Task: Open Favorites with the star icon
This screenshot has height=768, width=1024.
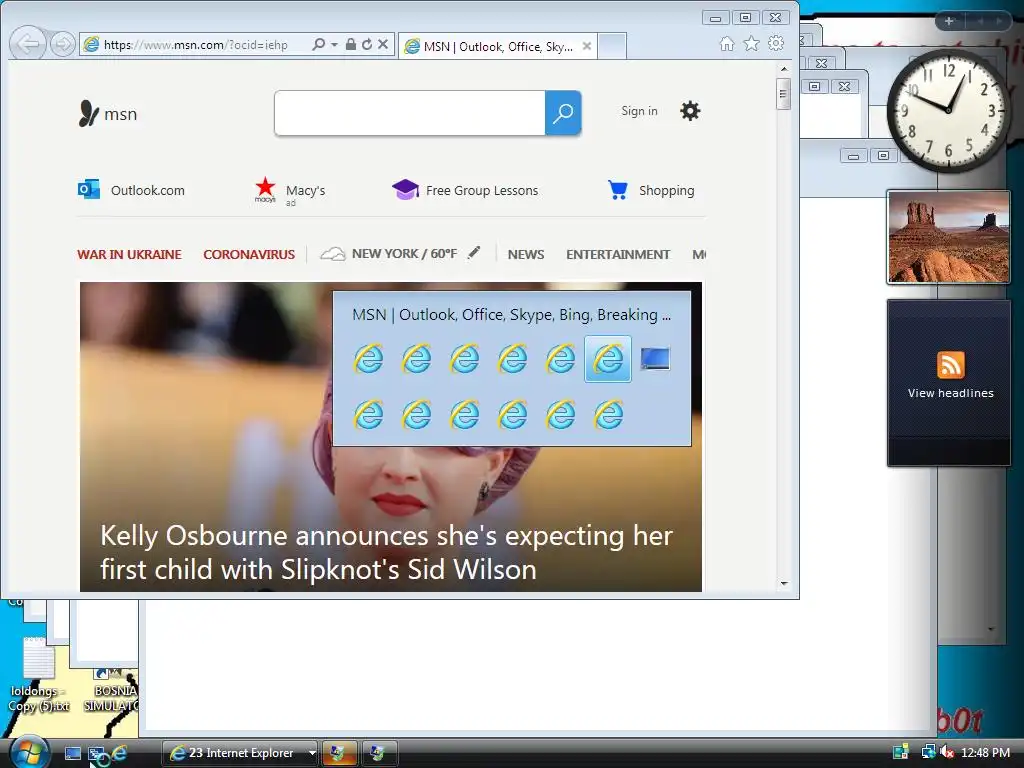Action: coord(752,44)
